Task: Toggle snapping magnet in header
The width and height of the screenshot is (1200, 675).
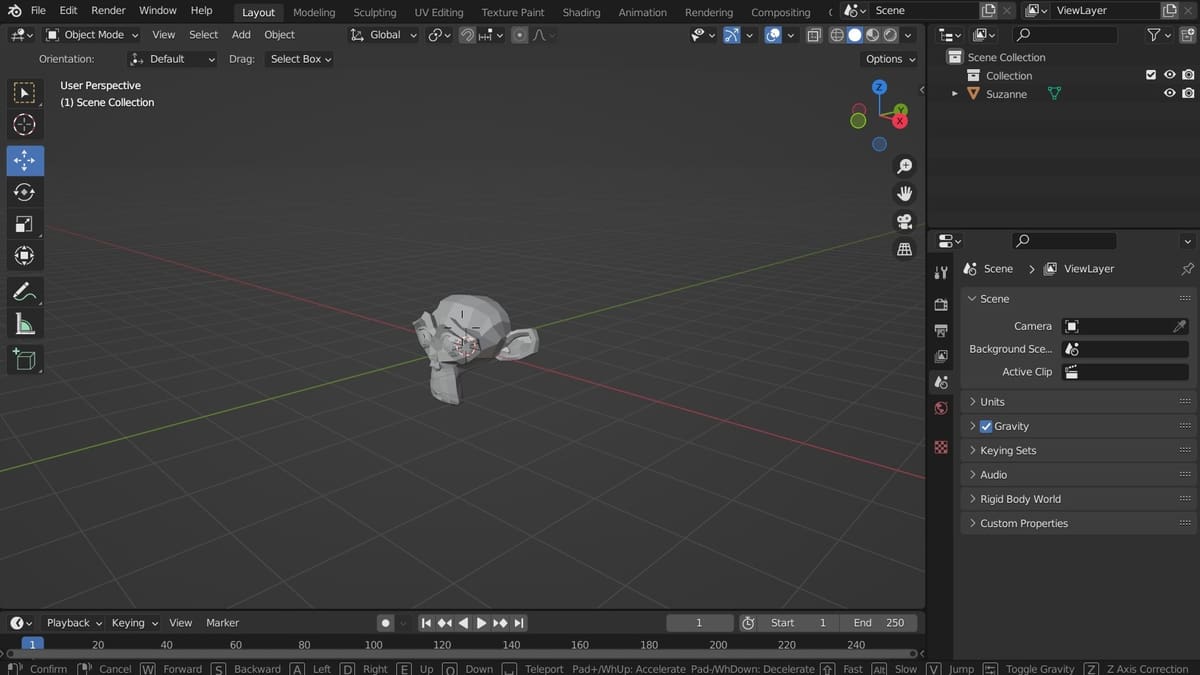Action: click(467, 35)
